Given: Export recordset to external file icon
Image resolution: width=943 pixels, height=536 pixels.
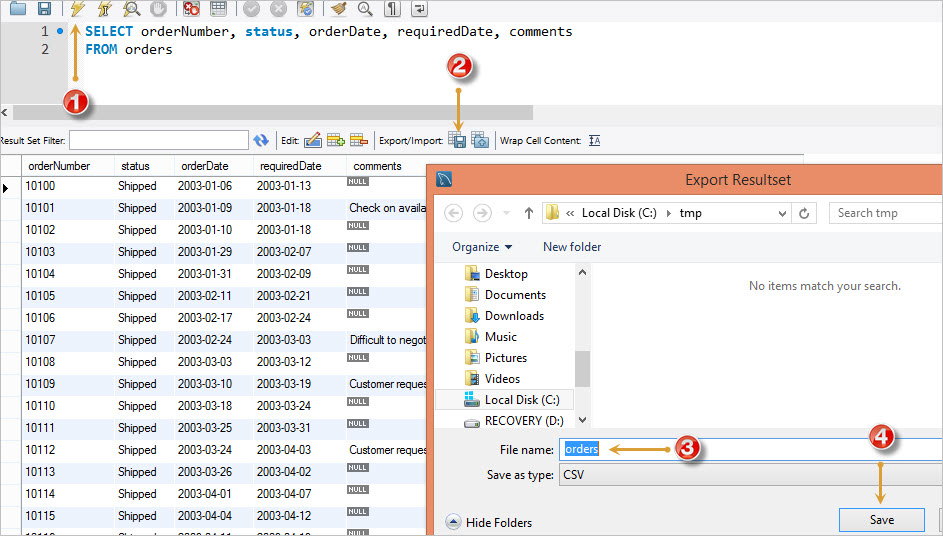Looking at the screenshot, I should point(458,140).
